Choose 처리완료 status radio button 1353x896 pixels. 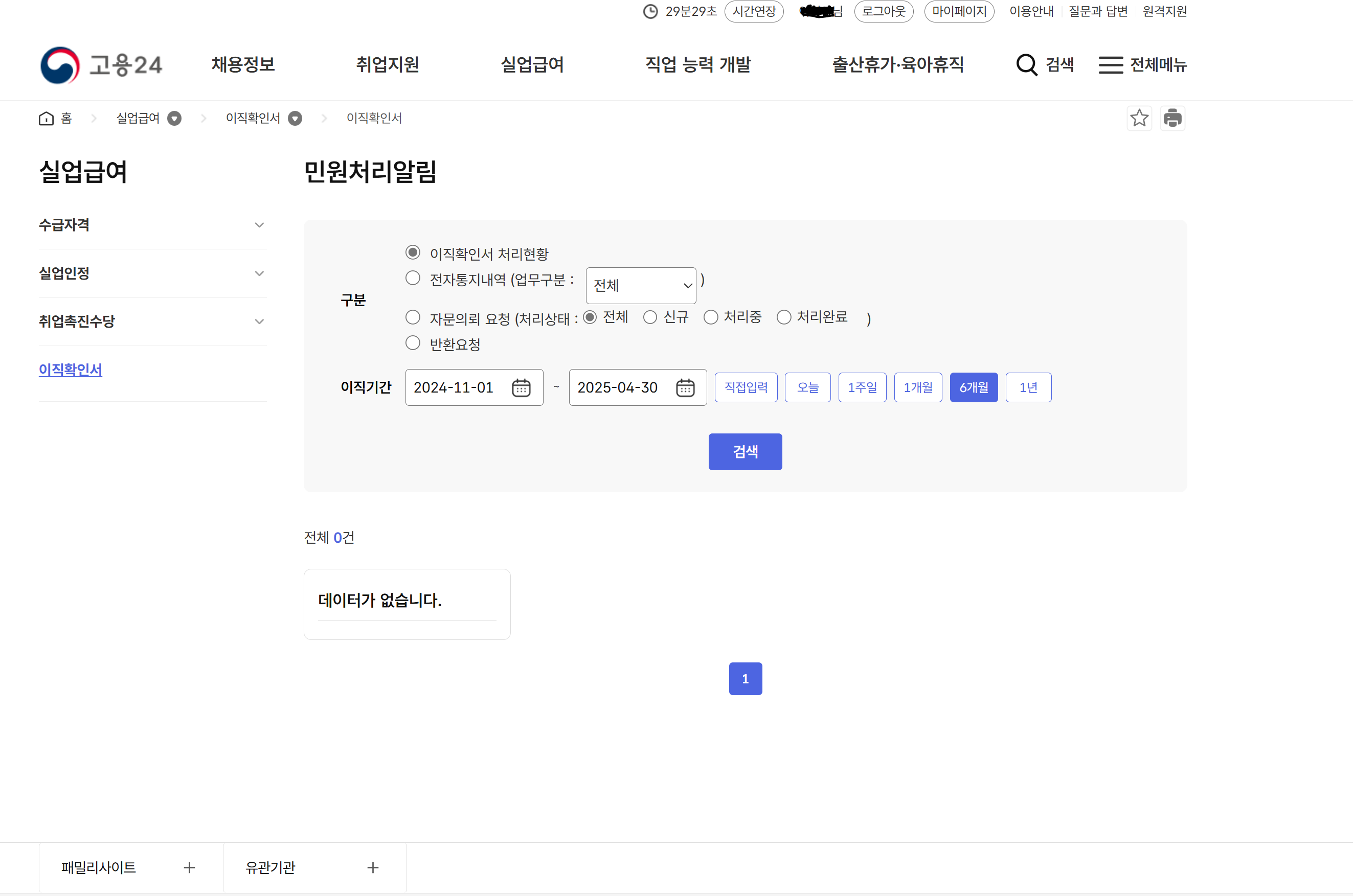tap(784, 317)
